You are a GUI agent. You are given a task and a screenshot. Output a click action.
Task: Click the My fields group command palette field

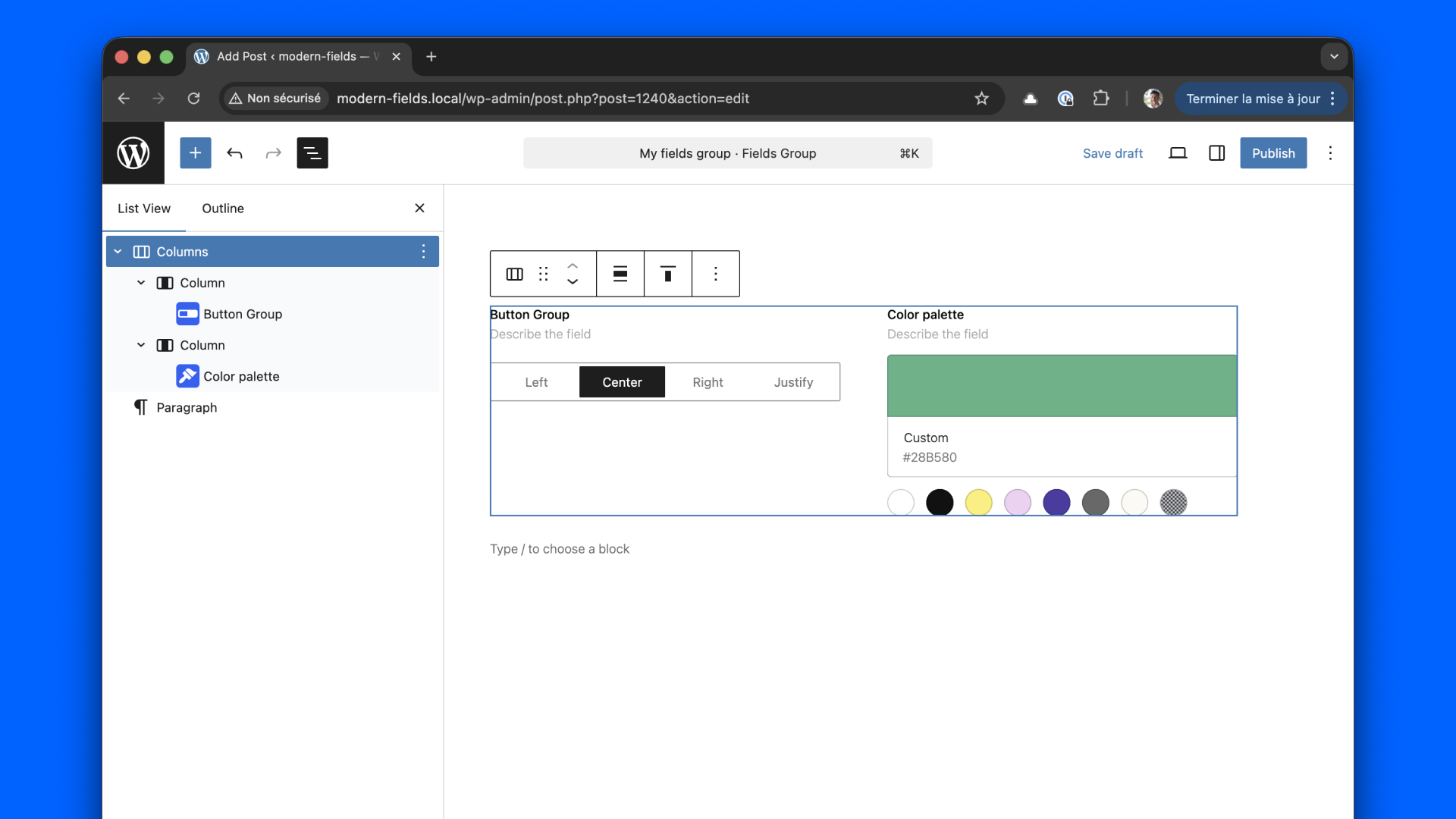coord(727,153)
